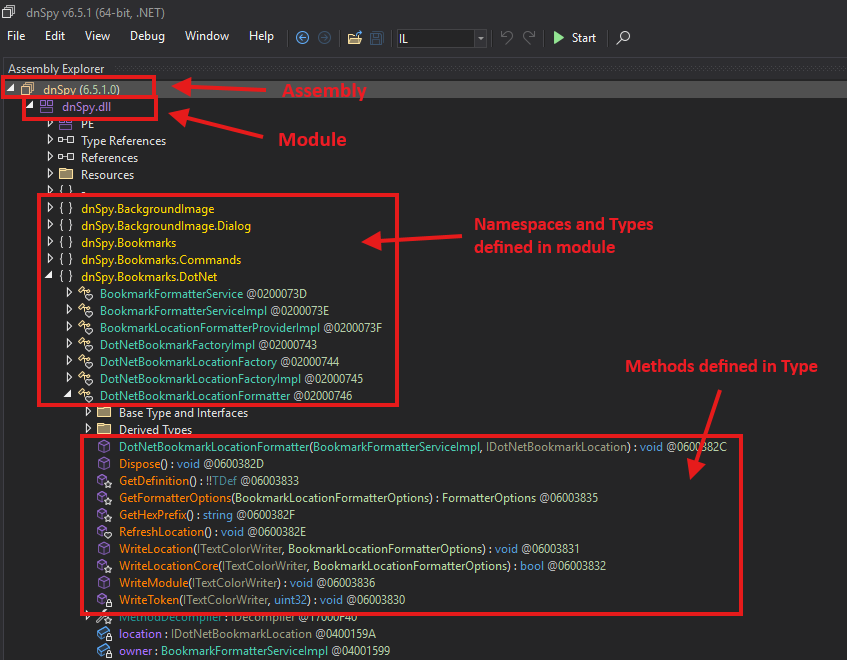
Task: Collapse the dnSpy.Bookmarks.DotNet namespace
Action: tap(50, 276)
